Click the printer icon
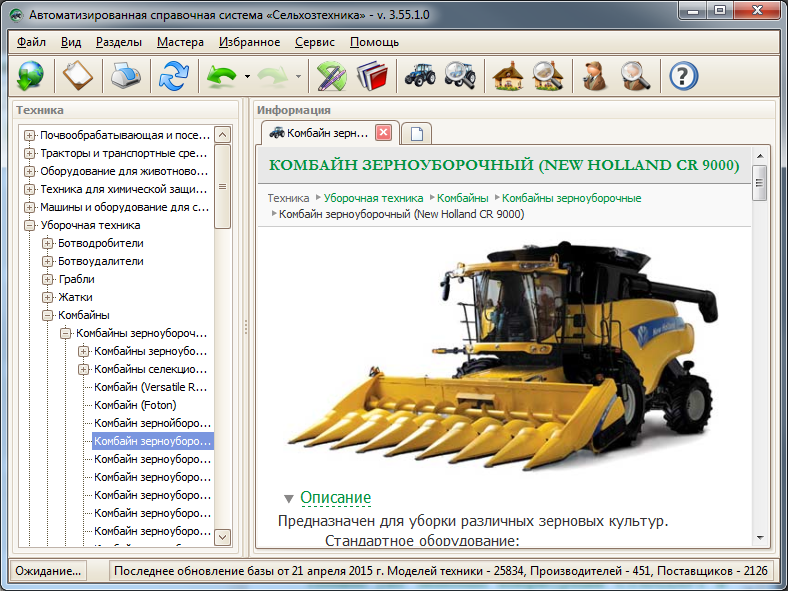This screenshot has width=788, height=591. [126, 76]
